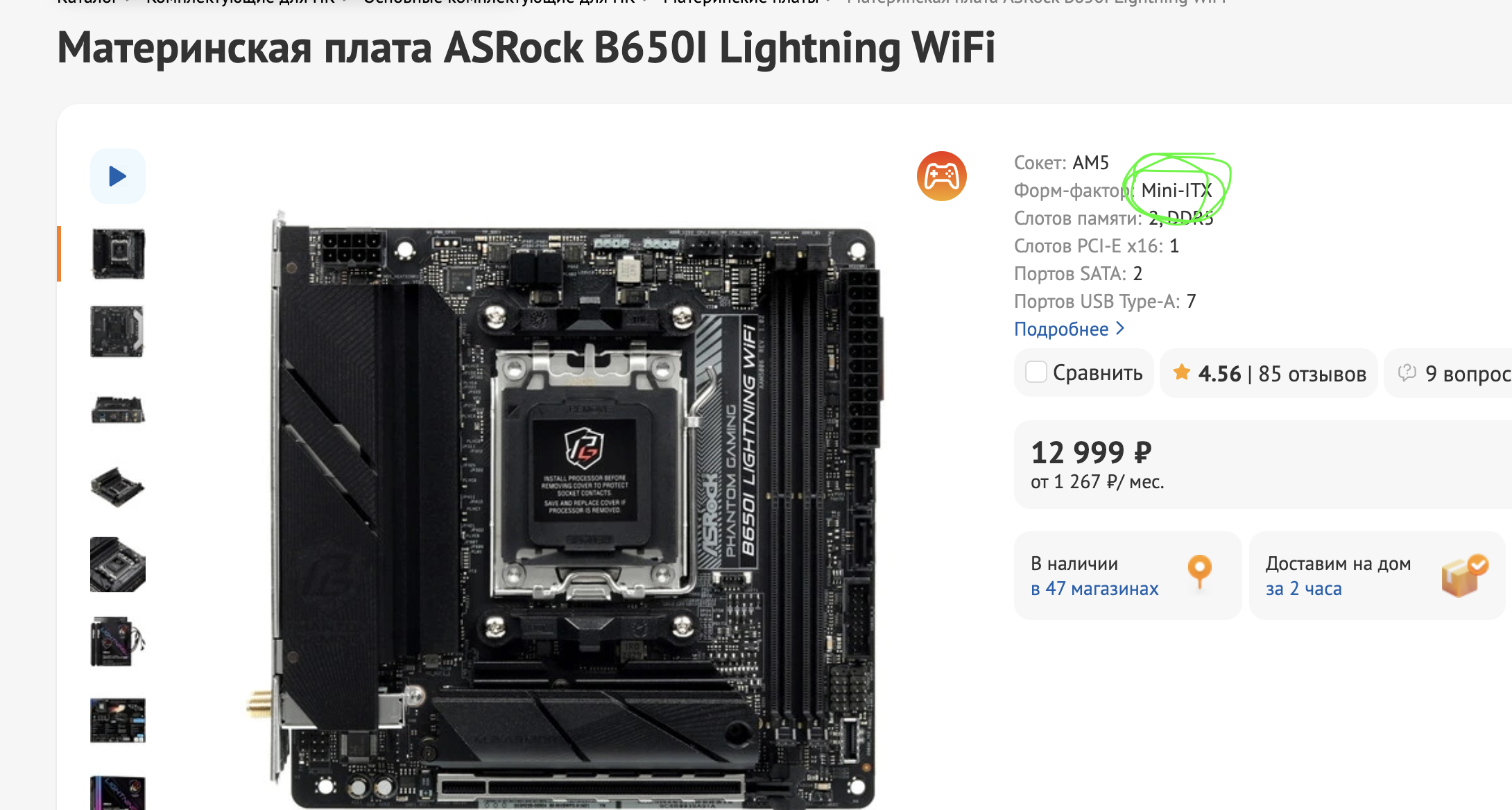1512x810 pixels.
Task: Click the delivery box icon
Action: [x=1464, y=575]
